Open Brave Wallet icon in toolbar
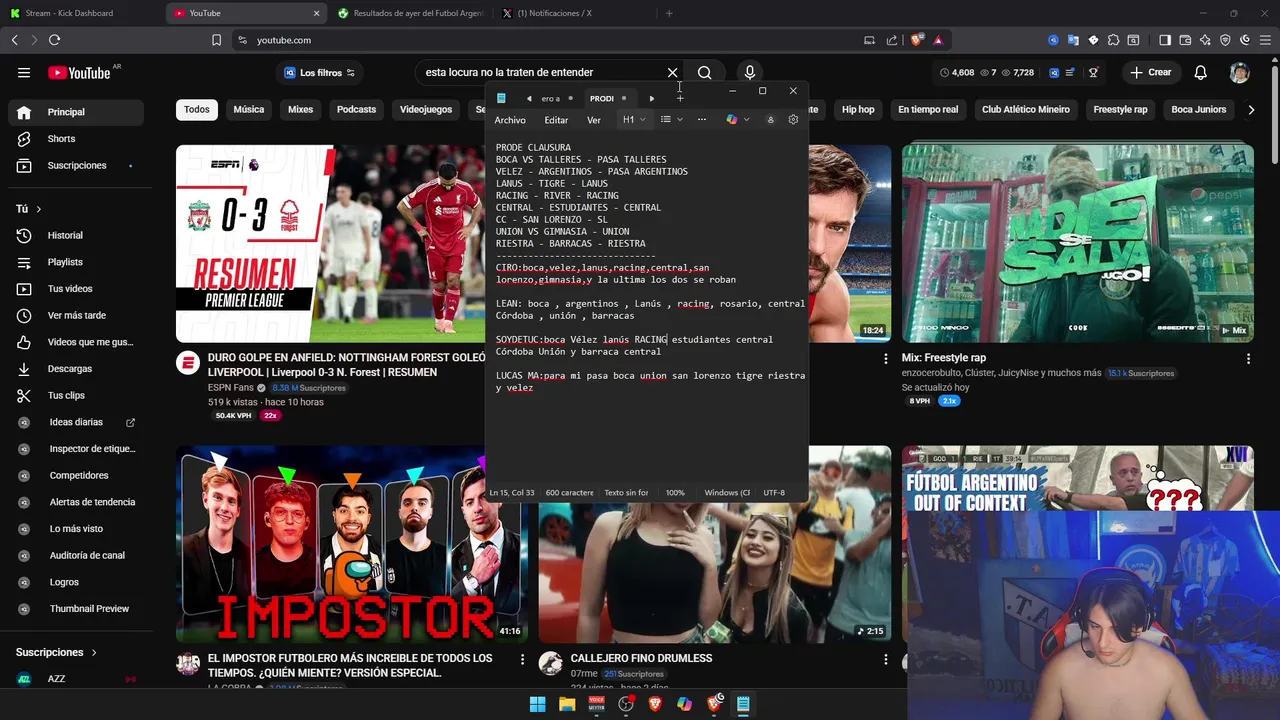1280x720 pixels. [x=1185, y=40]
